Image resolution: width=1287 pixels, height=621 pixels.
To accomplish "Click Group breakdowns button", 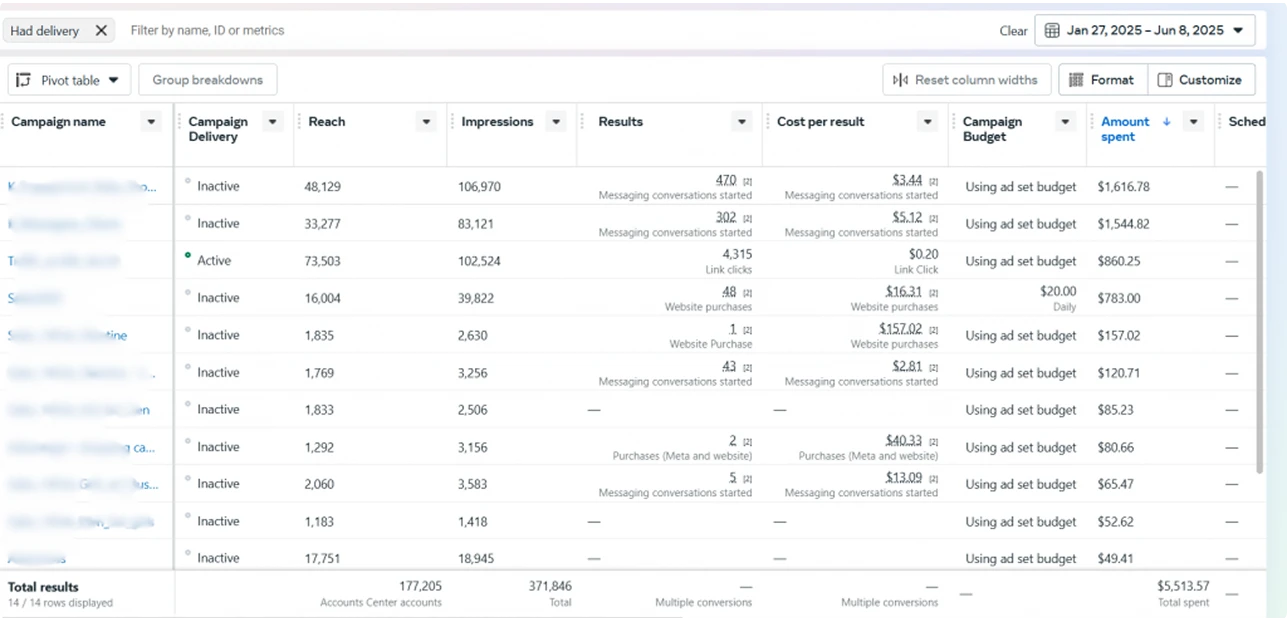I will point(208,80).
